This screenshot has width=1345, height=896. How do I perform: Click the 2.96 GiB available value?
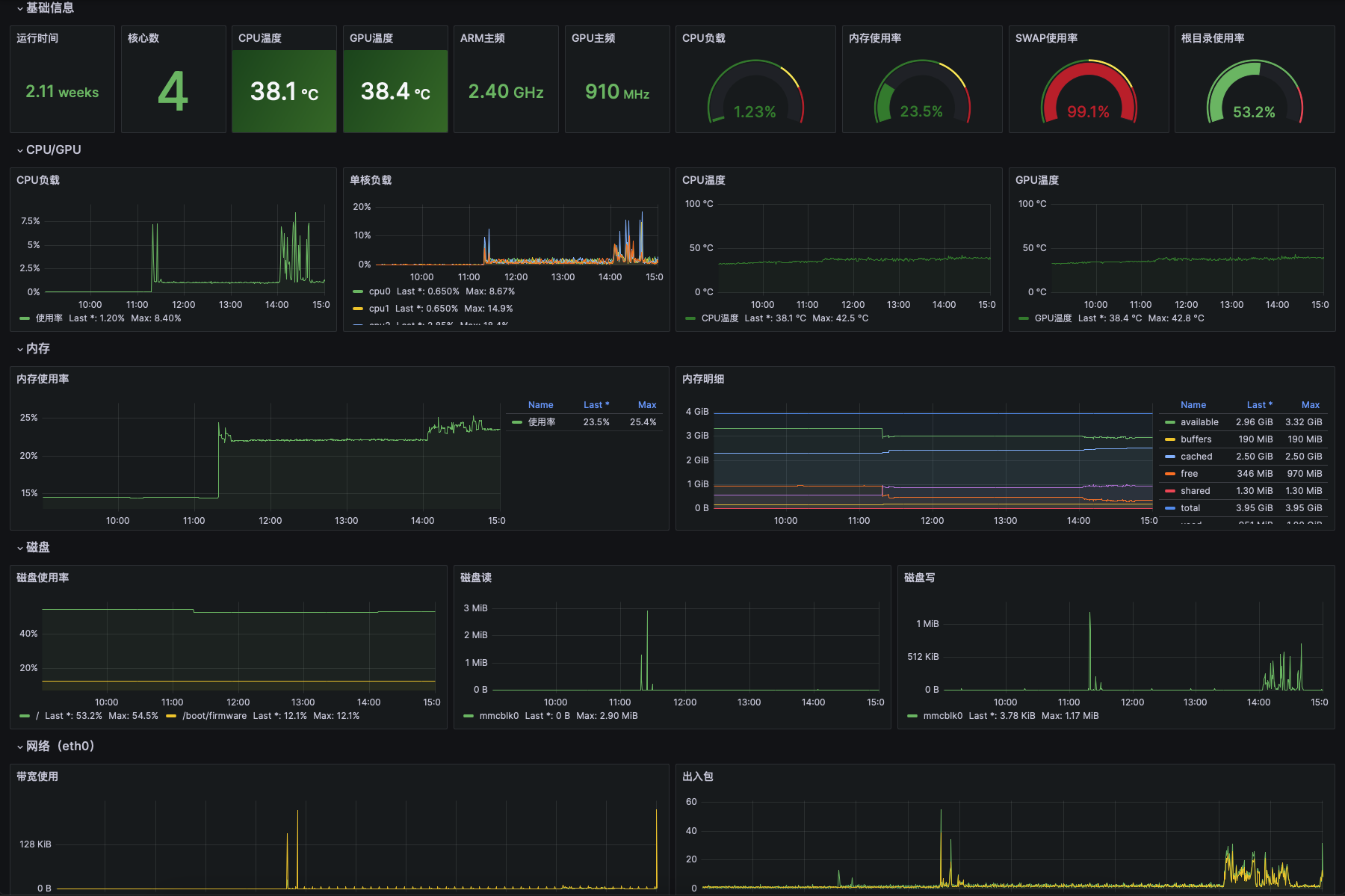(x=1254, y=422)
